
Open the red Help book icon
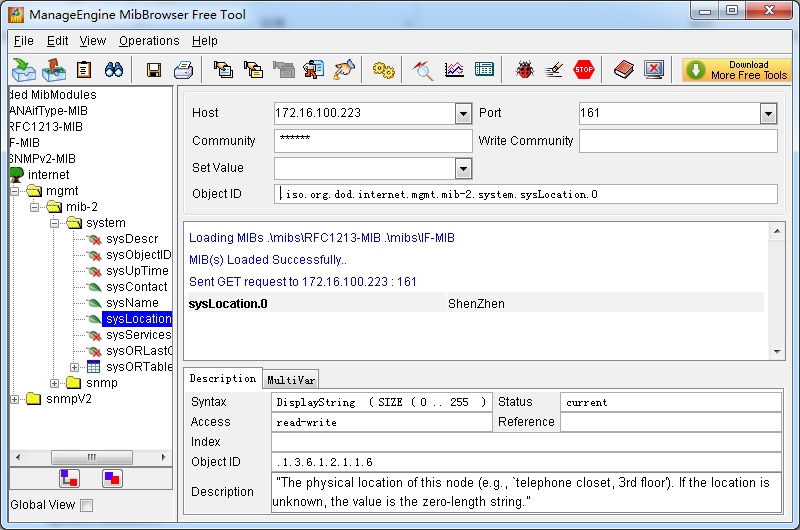click(623, 70)
